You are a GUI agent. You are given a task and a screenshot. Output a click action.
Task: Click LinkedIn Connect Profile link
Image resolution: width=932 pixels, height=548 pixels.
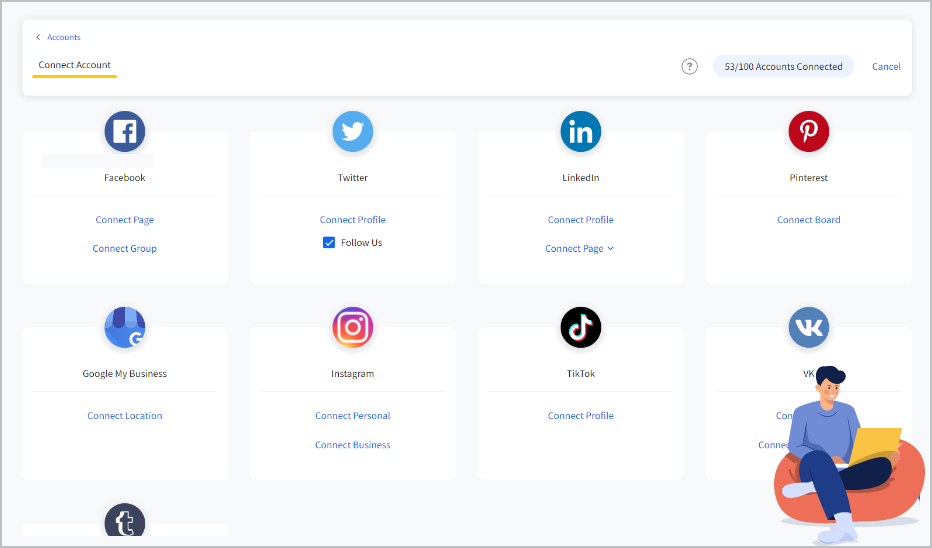click(x=581, y=220)
